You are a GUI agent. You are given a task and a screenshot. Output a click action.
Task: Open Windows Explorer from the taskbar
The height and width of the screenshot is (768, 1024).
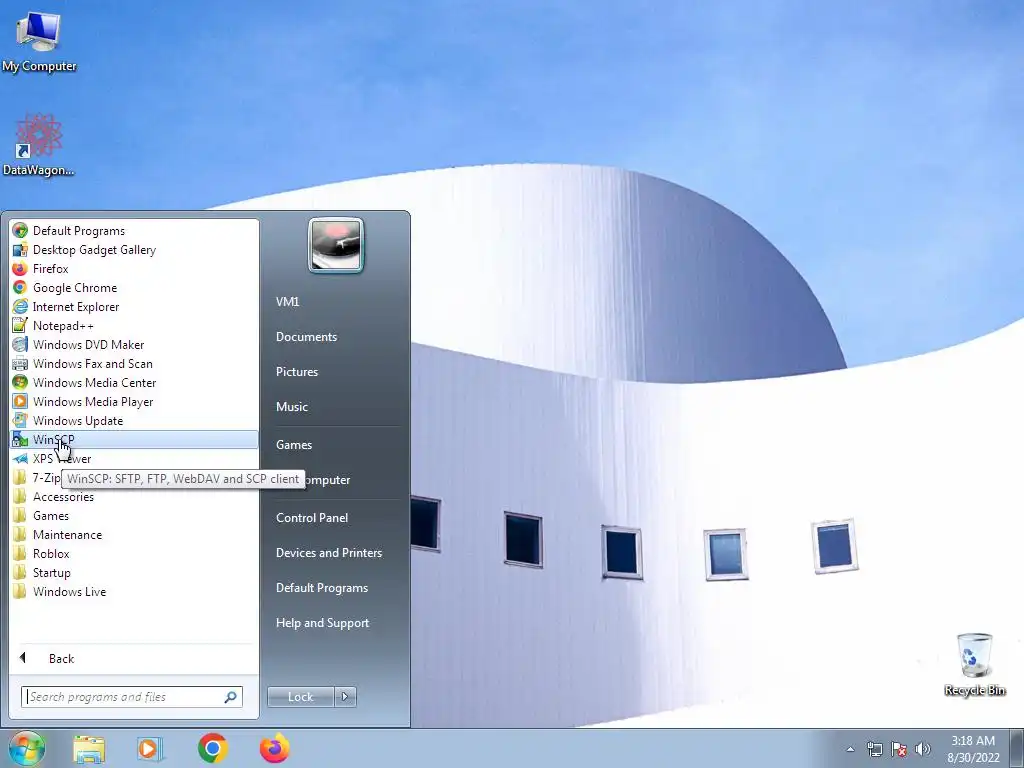pos(89,749)
